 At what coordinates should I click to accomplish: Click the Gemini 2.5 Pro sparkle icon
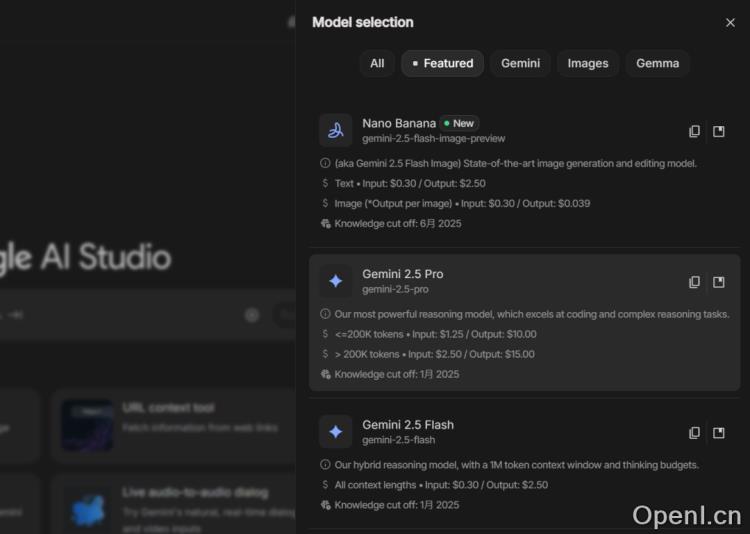click(x=336, y=281)
